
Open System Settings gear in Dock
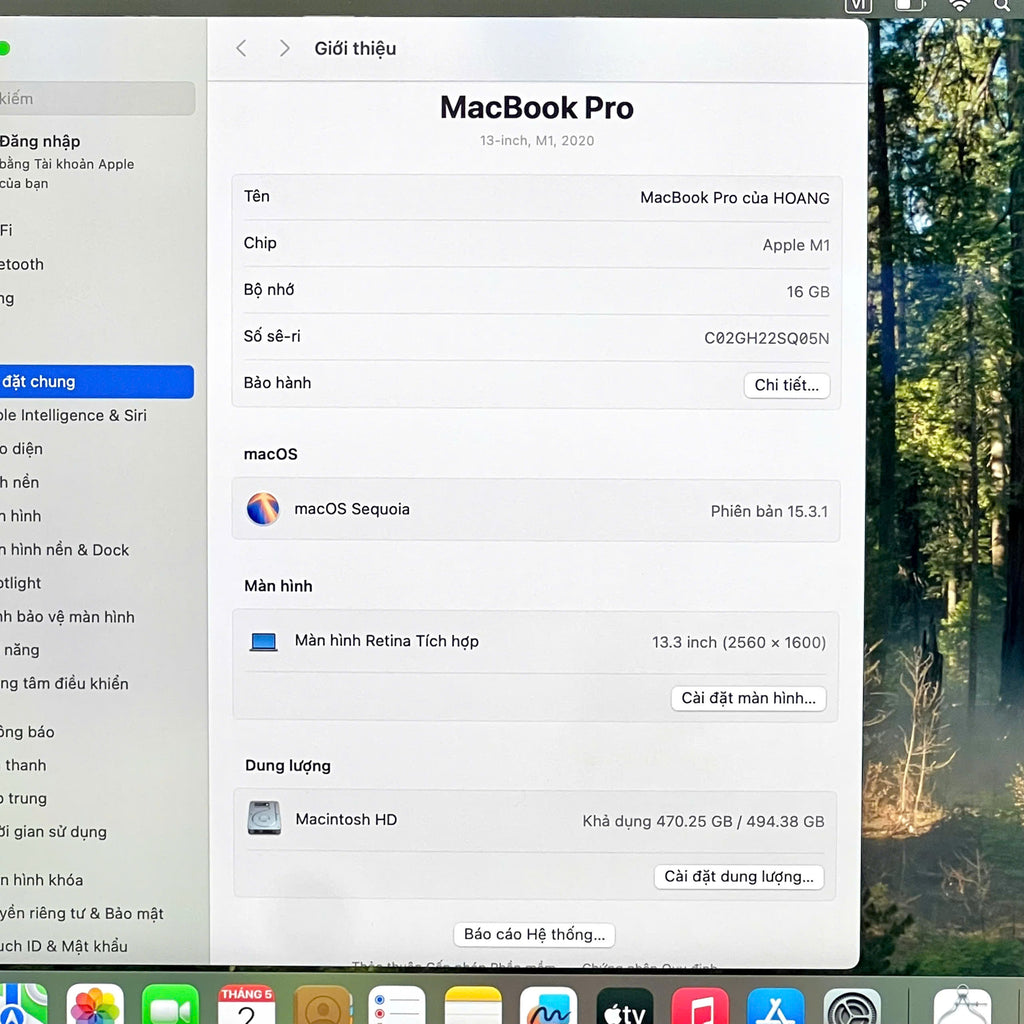(852, 1006)
